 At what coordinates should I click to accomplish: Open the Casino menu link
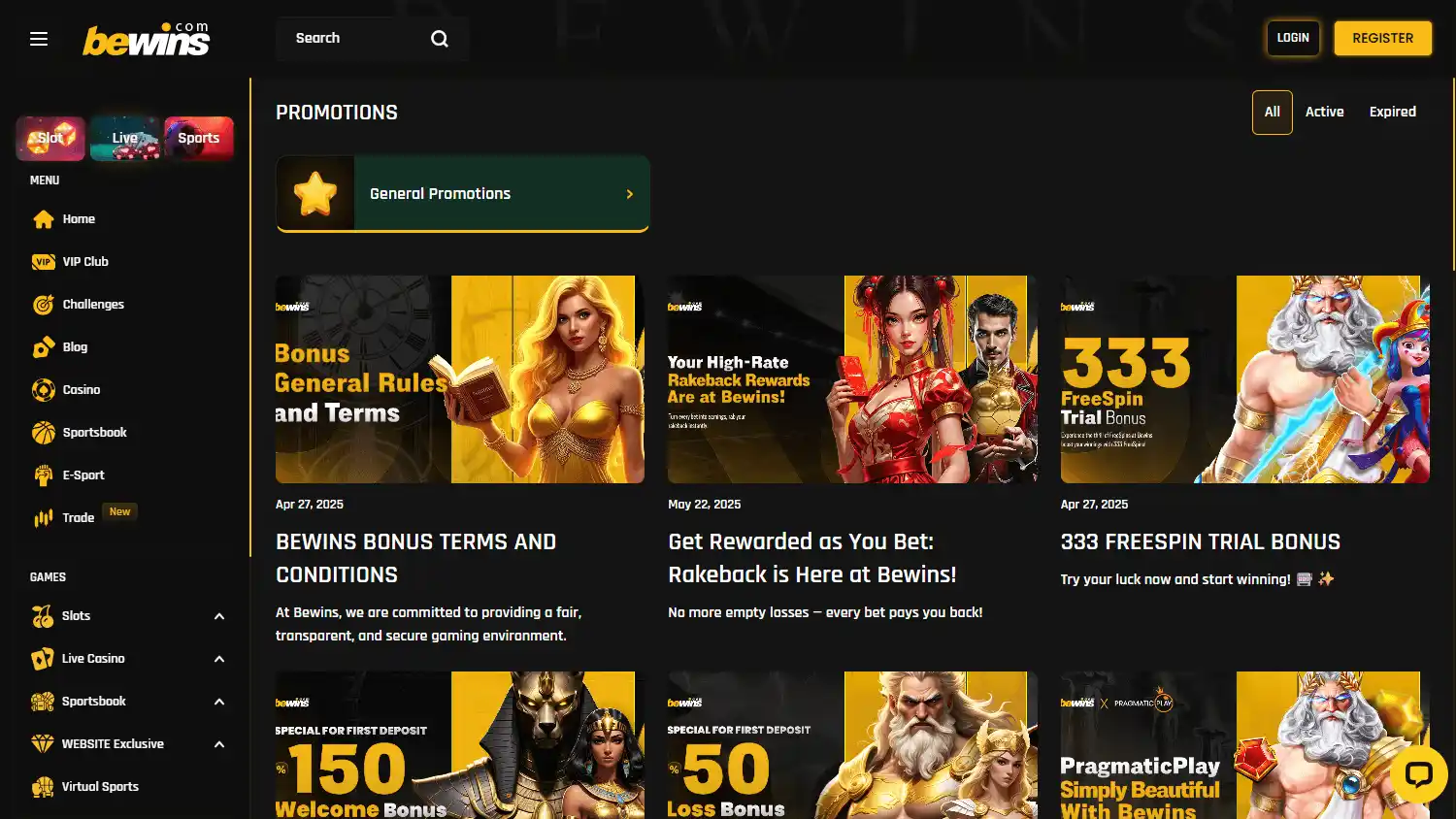tap(82, 390)
